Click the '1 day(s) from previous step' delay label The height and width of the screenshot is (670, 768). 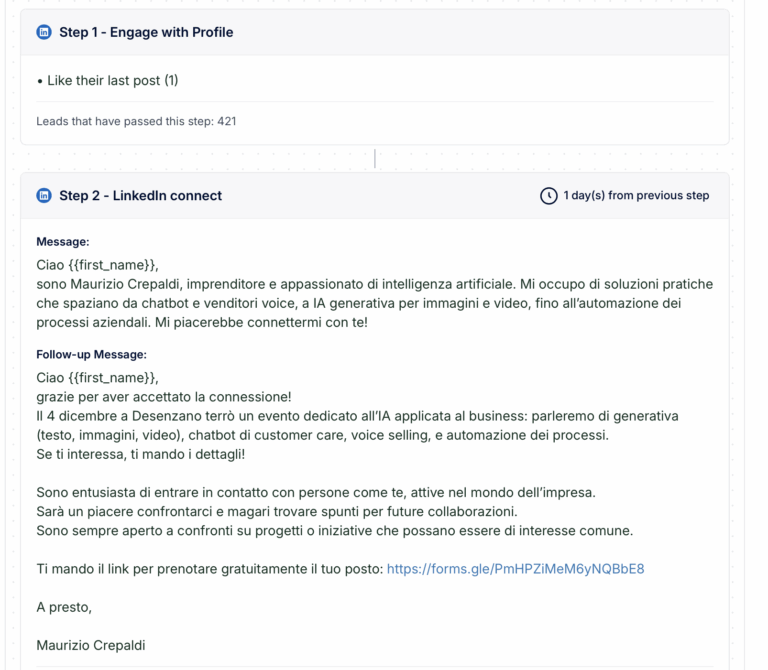tap(636, 196)
